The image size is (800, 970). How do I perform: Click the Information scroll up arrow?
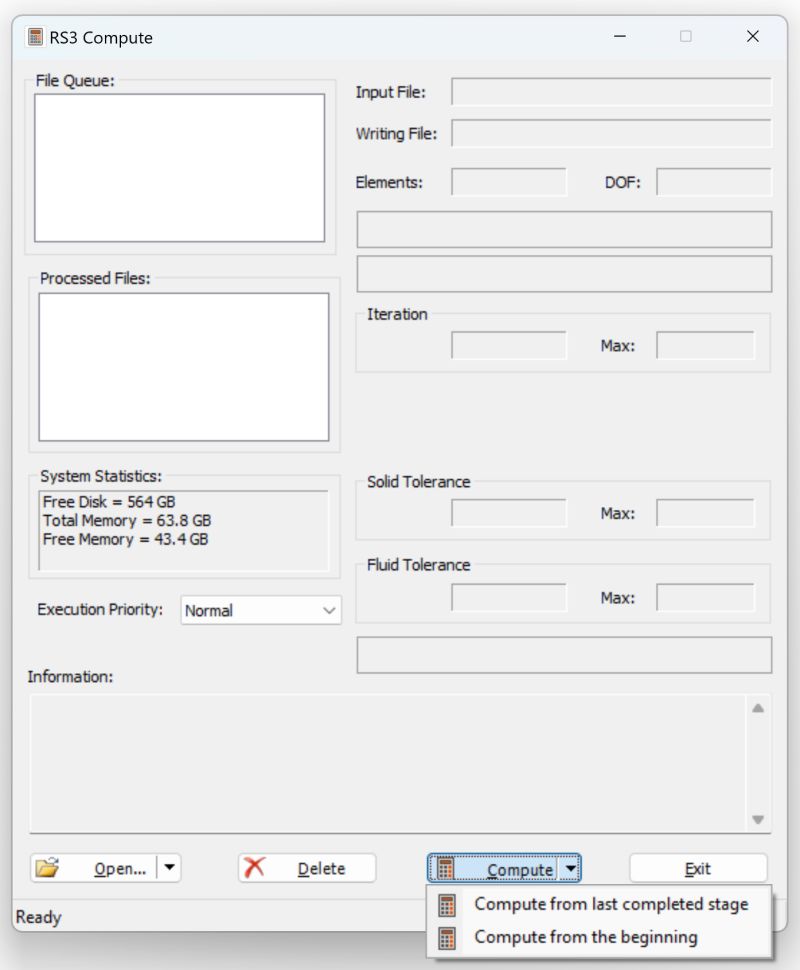[758, 708]
